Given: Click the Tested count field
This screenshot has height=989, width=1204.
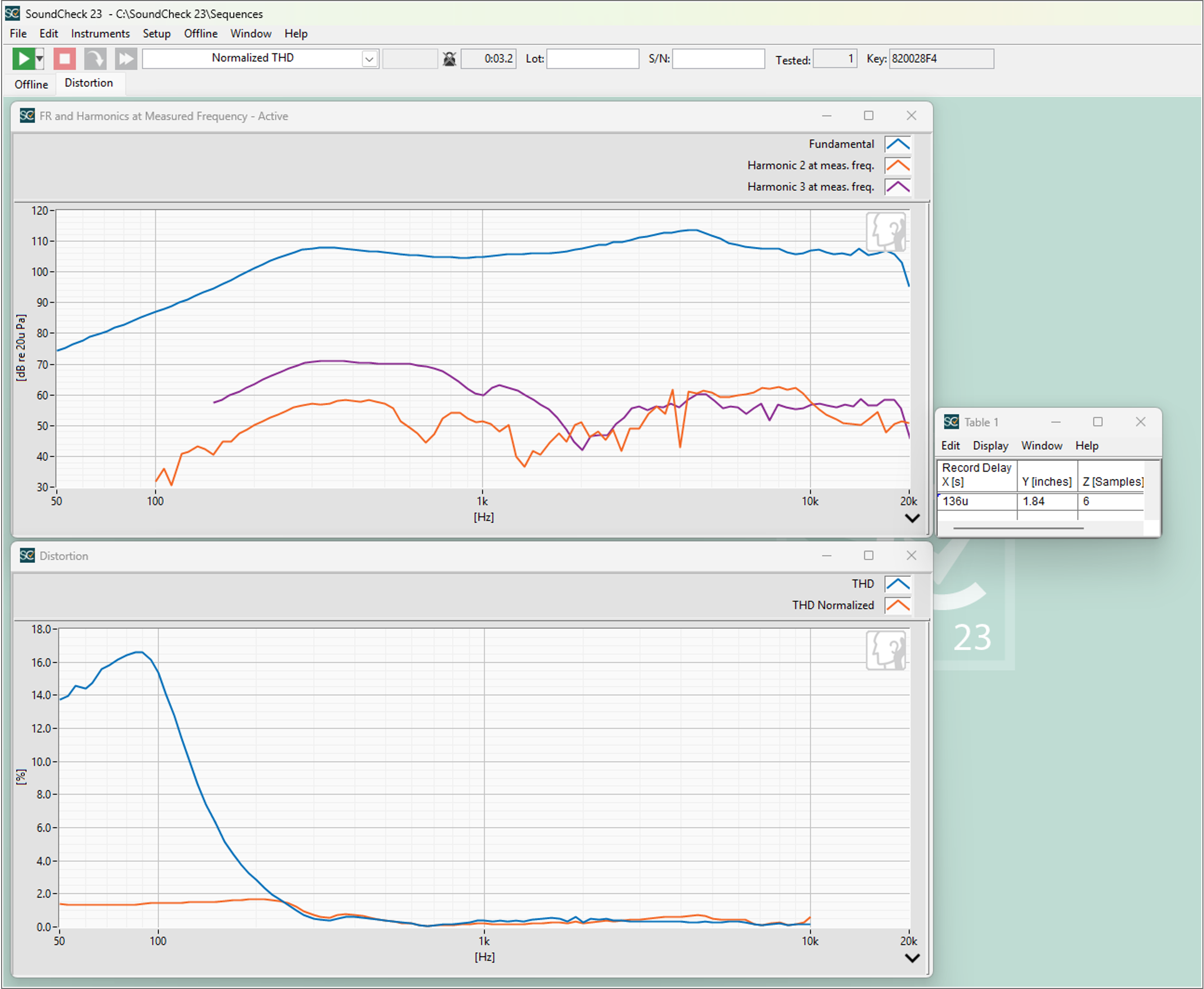Looking at the screenshot, I should pyautogui.click(x=835, y=59).
